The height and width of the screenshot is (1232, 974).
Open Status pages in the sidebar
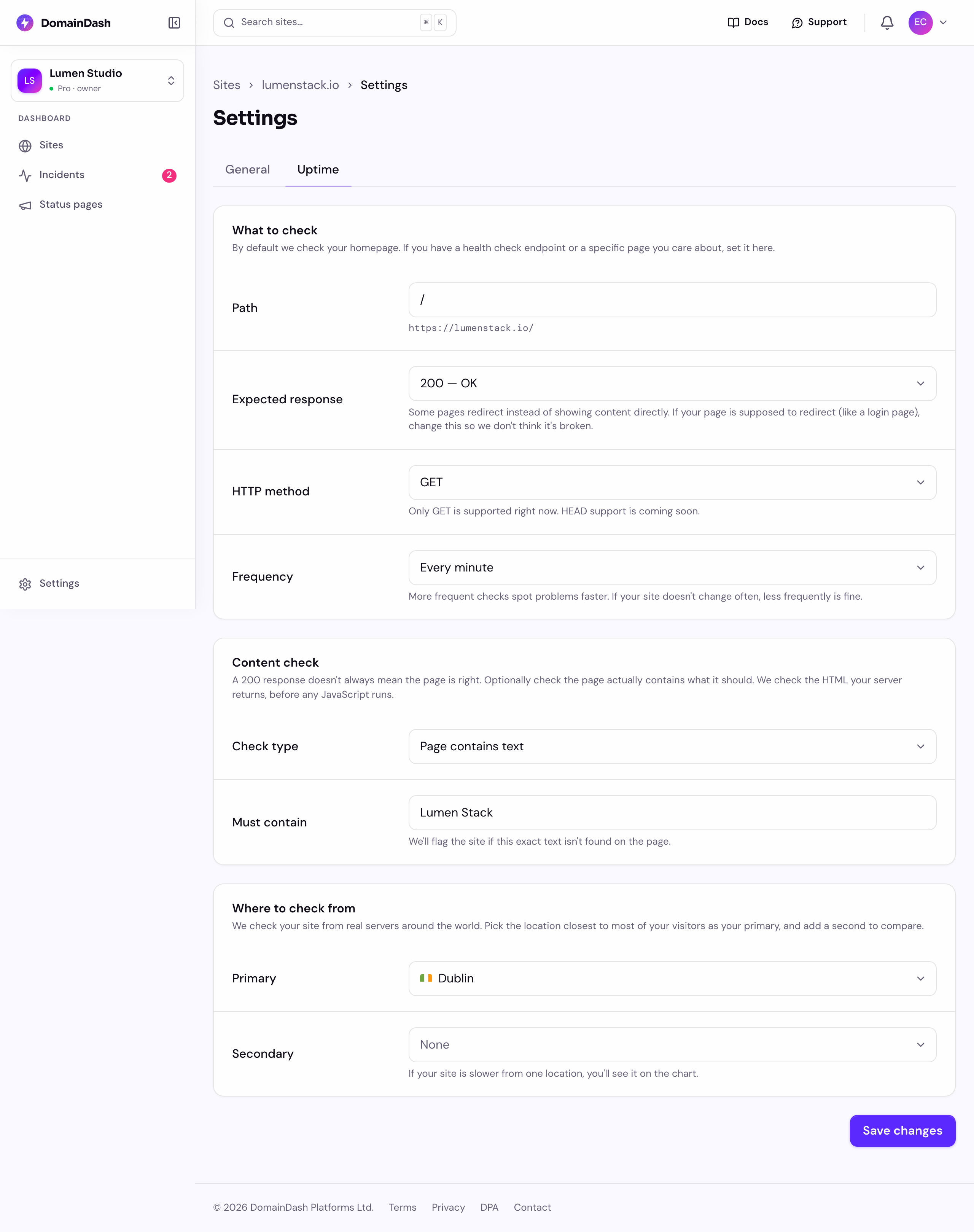(x=97, y=205)
